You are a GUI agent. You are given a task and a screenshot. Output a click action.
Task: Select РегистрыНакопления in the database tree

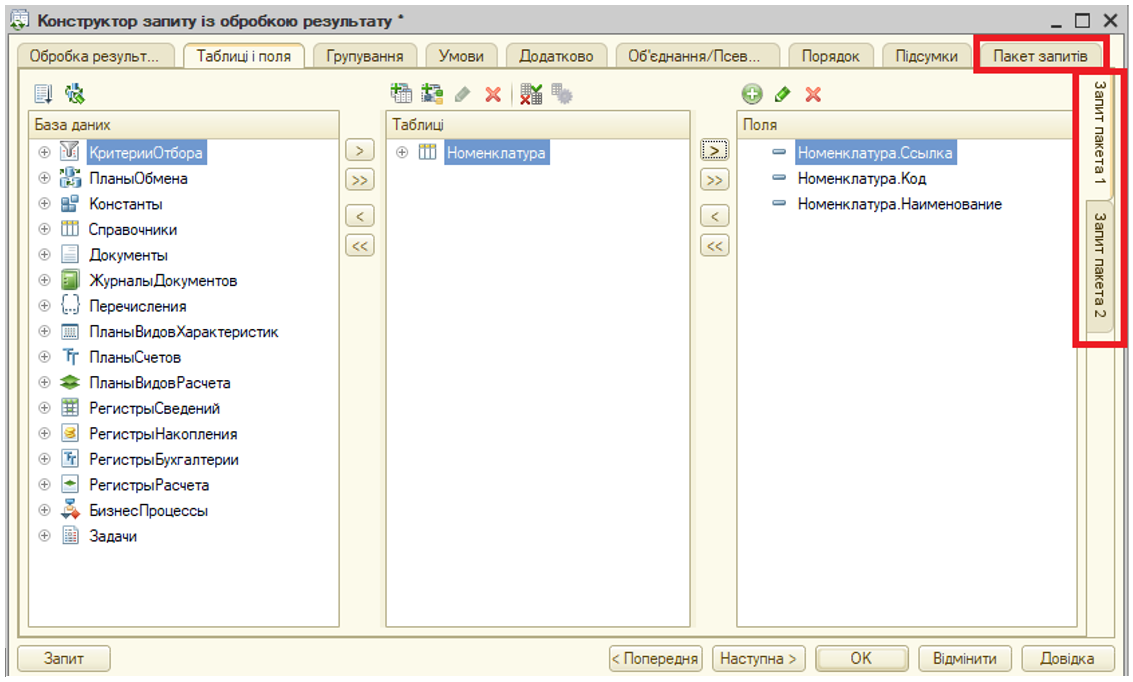click(163, 434)
